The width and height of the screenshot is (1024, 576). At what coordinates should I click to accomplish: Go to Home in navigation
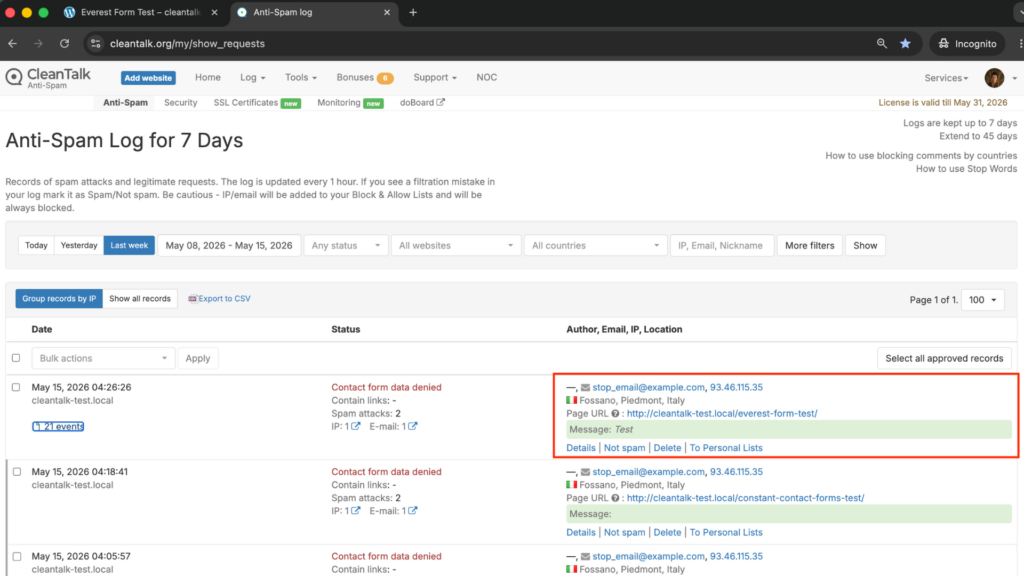(x=208, y=78)
